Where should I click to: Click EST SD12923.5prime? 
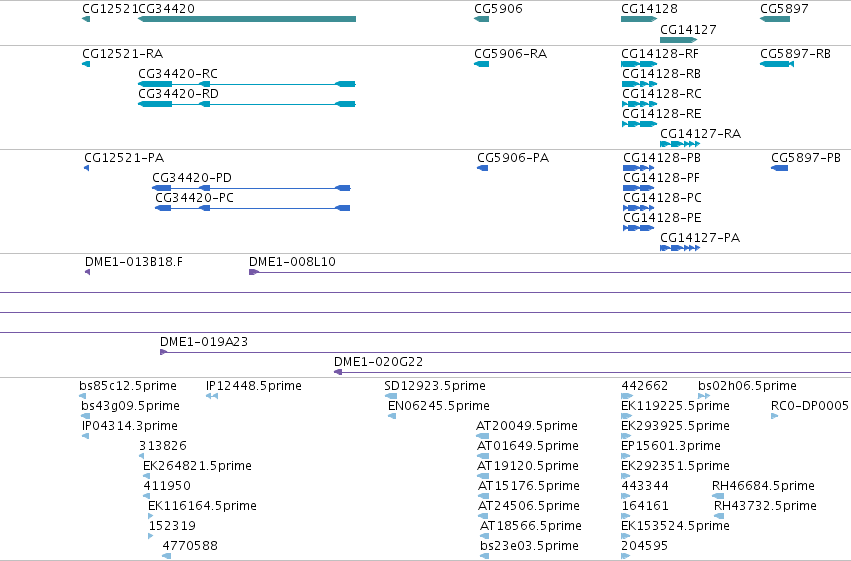(391, 396)
